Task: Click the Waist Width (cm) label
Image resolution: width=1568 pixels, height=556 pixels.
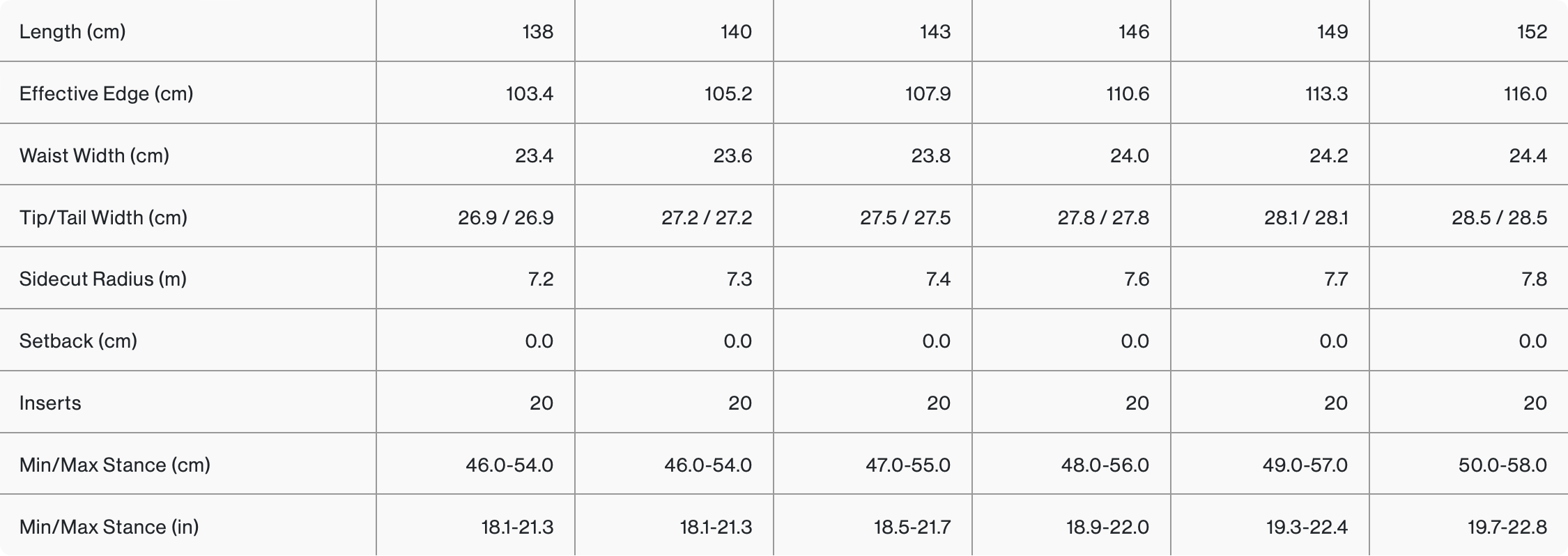Action: (x=94, y=156)
